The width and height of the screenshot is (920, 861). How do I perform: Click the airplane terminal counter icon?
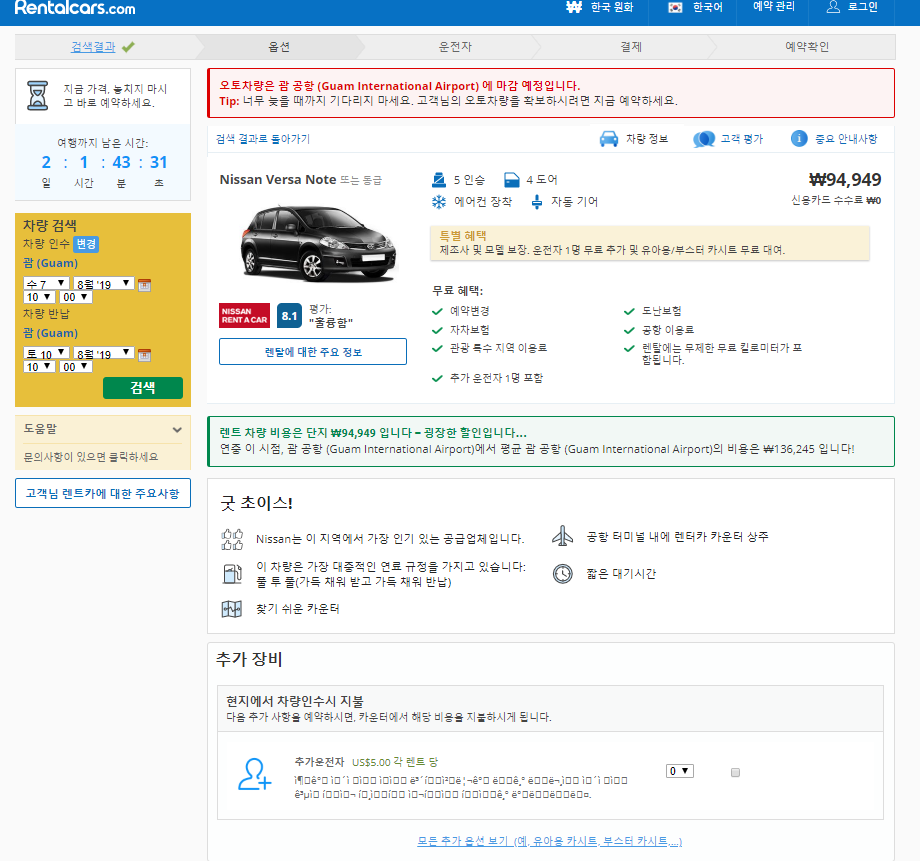tap(562, 536)
